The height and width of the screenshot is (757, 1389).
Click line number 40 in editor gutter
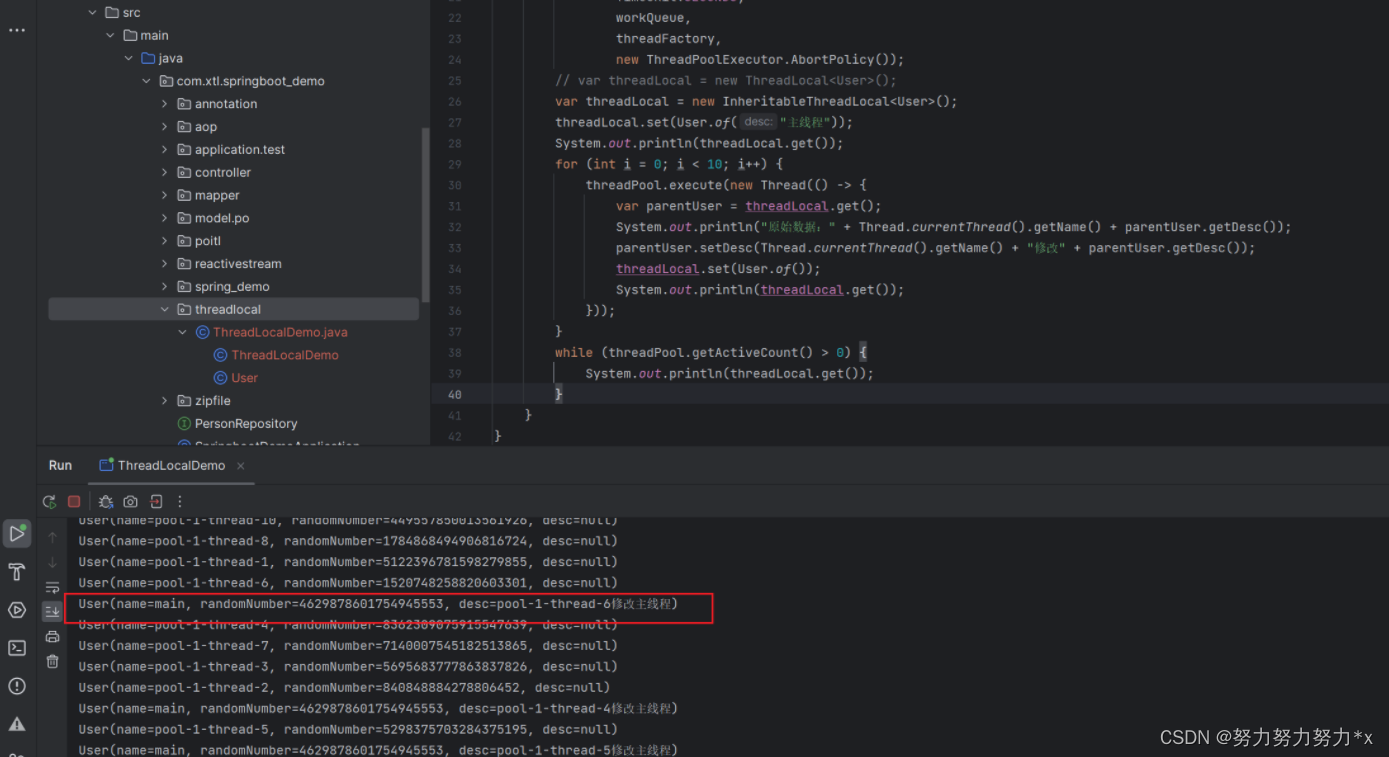[x=455, y=395]
